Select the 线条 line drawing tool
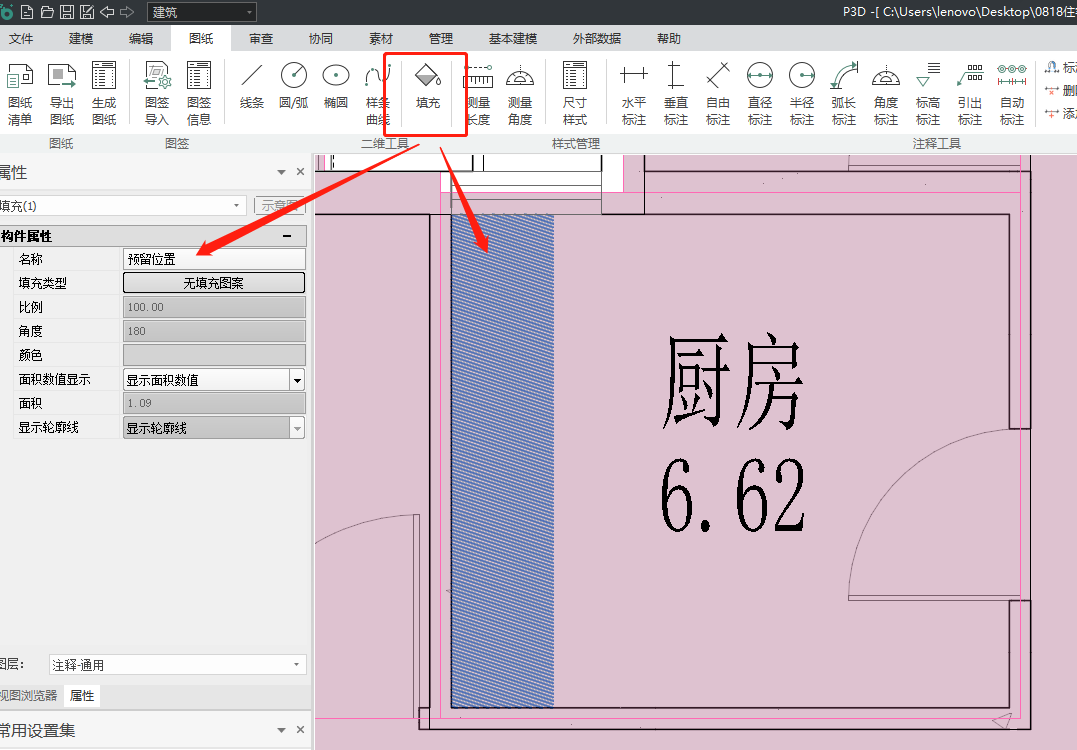The height and width of the screenshot is (750, 1077). tap(252, 87)
